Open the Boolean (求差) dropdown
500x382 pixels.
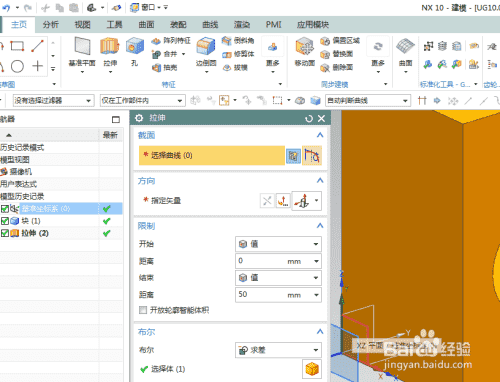coord(278,350)
